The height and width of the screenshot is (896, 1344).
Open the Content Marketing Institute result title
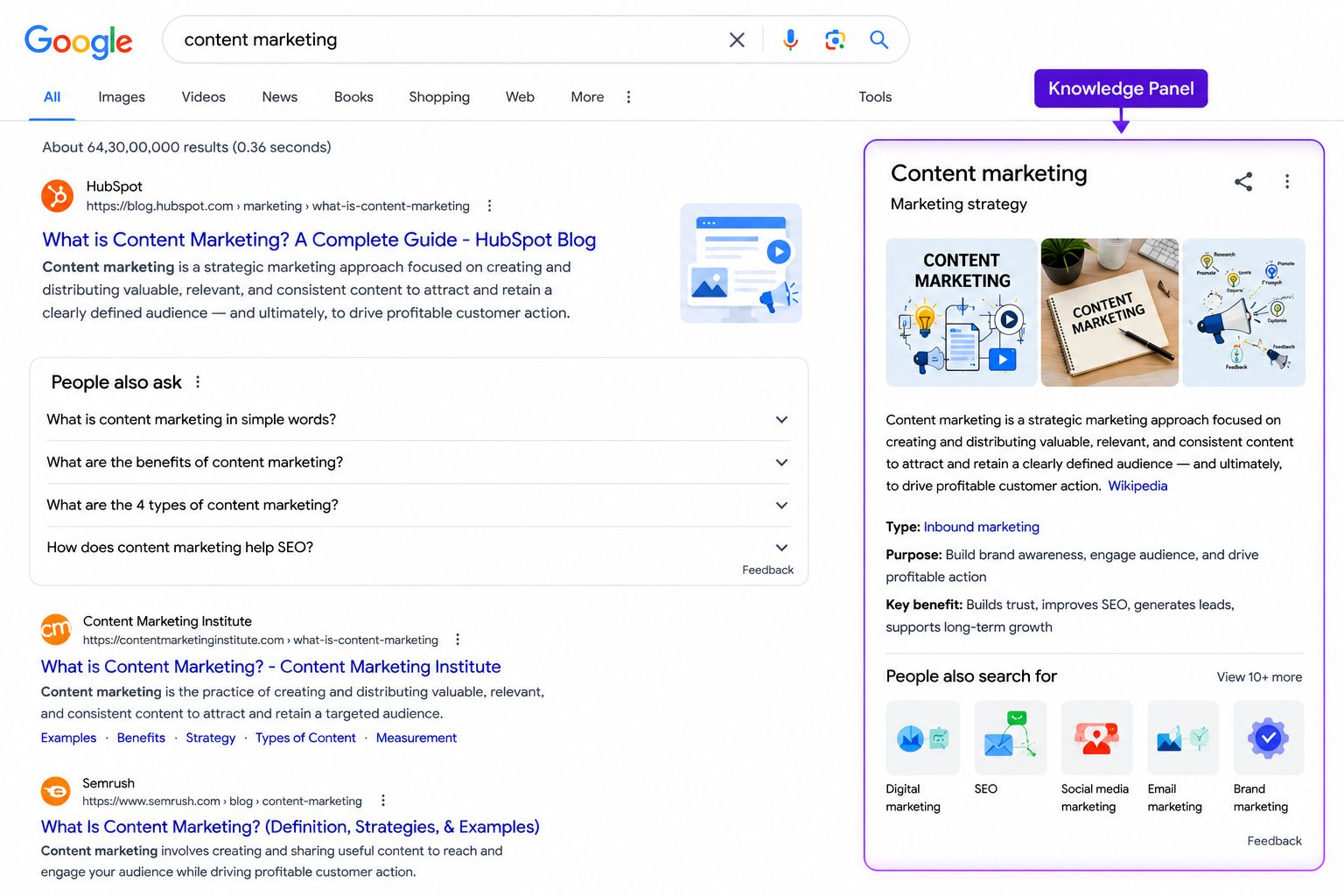click(x=271, y=667)
